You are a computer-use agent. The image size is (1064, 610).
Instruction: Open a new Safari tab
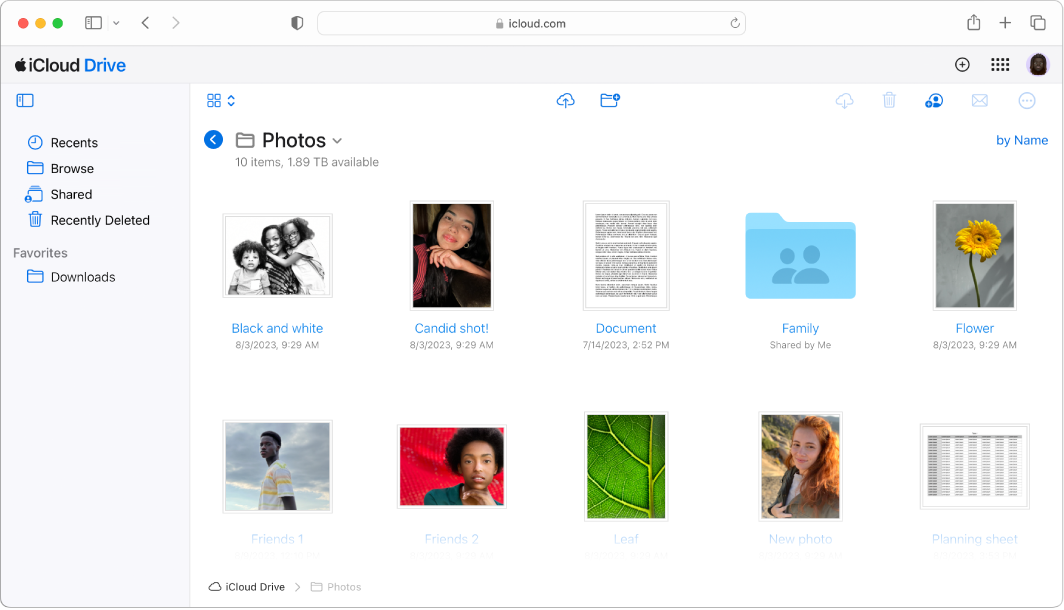[1005, 23]
